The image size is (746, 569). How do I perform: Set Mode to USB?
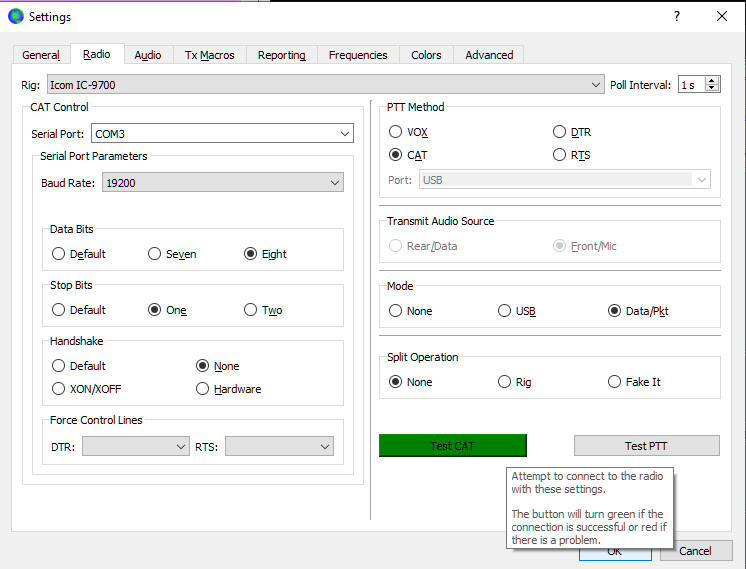[505, 311]
